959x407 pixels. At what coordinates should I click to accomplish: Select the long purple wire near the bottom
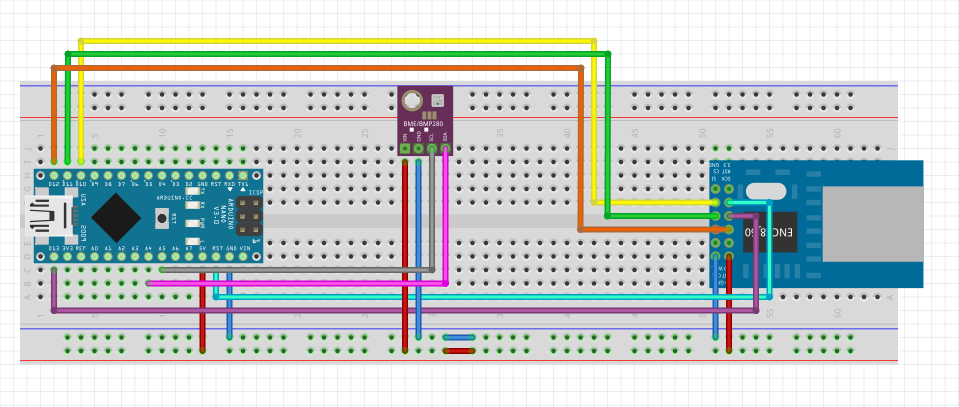[400, 311]
